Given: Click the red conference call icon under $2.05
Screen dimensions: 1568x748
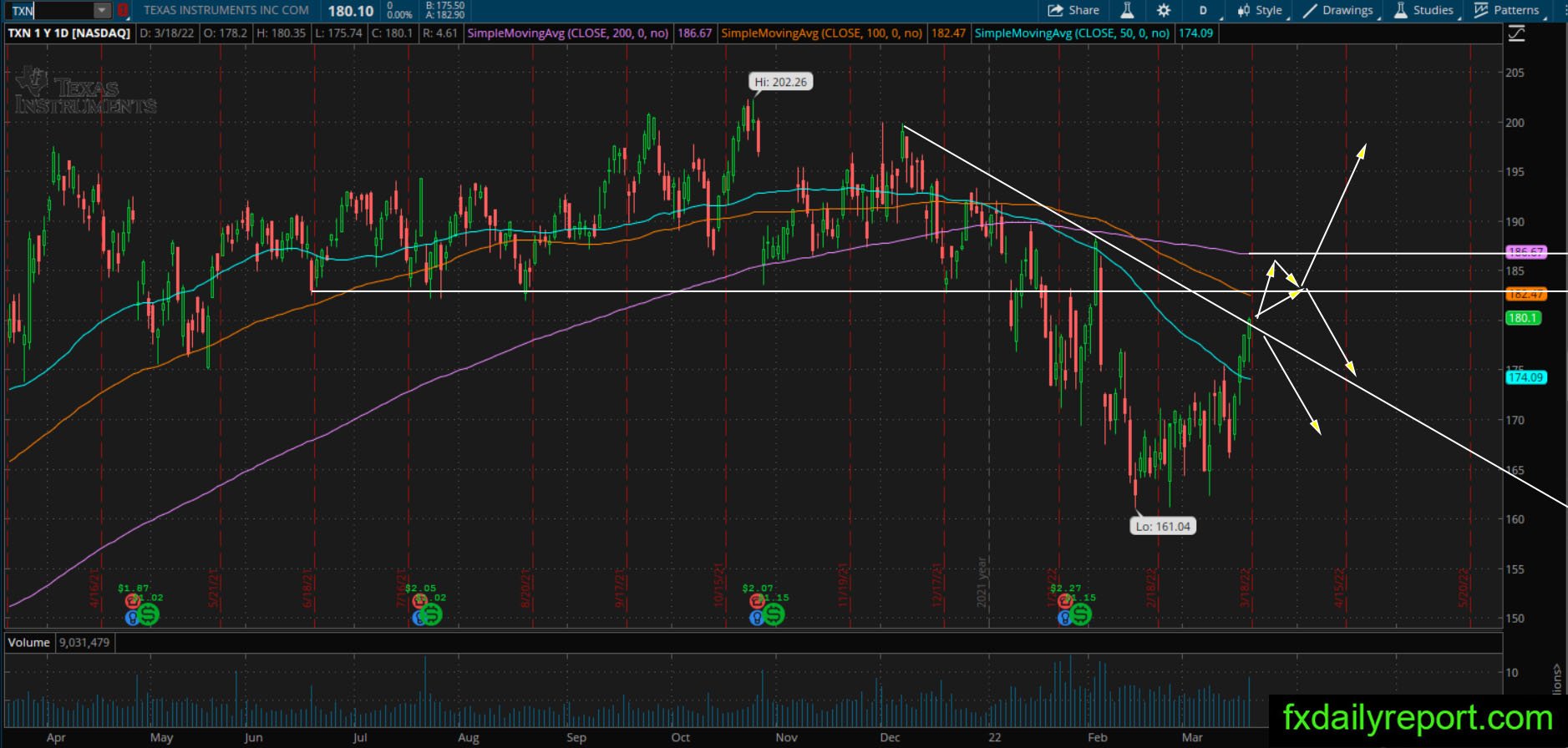Looking at the screenshot, I should 419,601.
